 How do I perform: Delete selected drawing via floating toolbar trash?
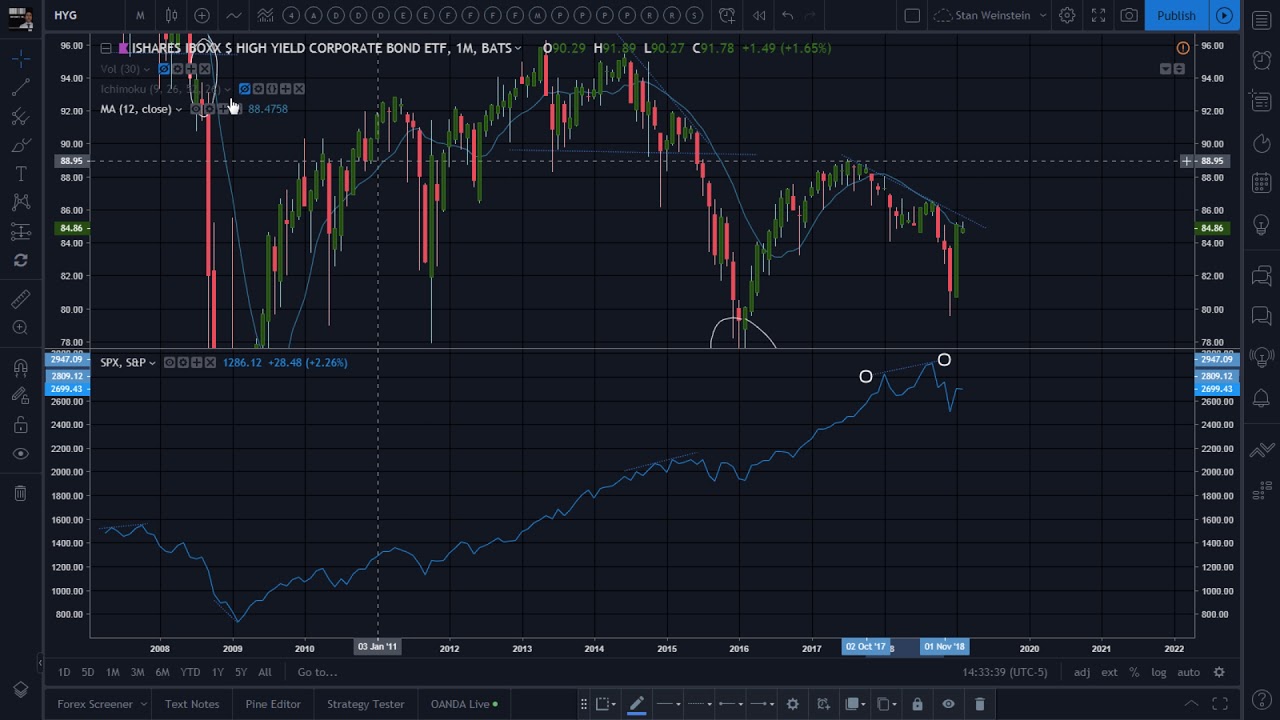(x=979, y=704)
